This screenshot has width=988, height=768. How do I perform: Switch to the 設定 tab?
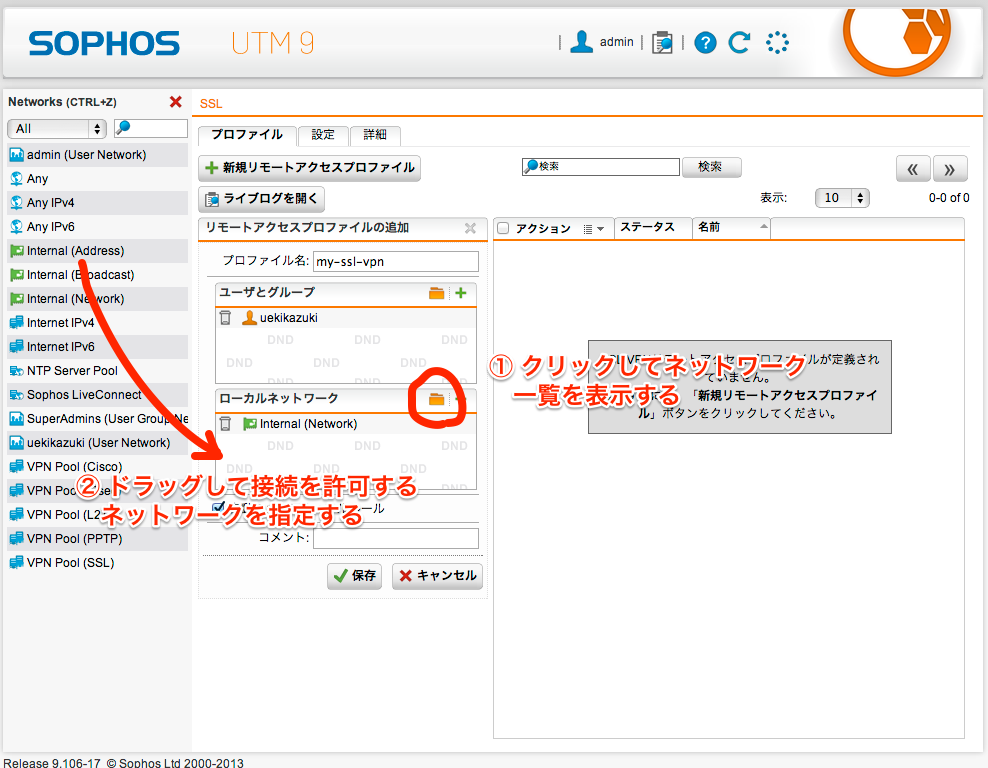(323, 135)
